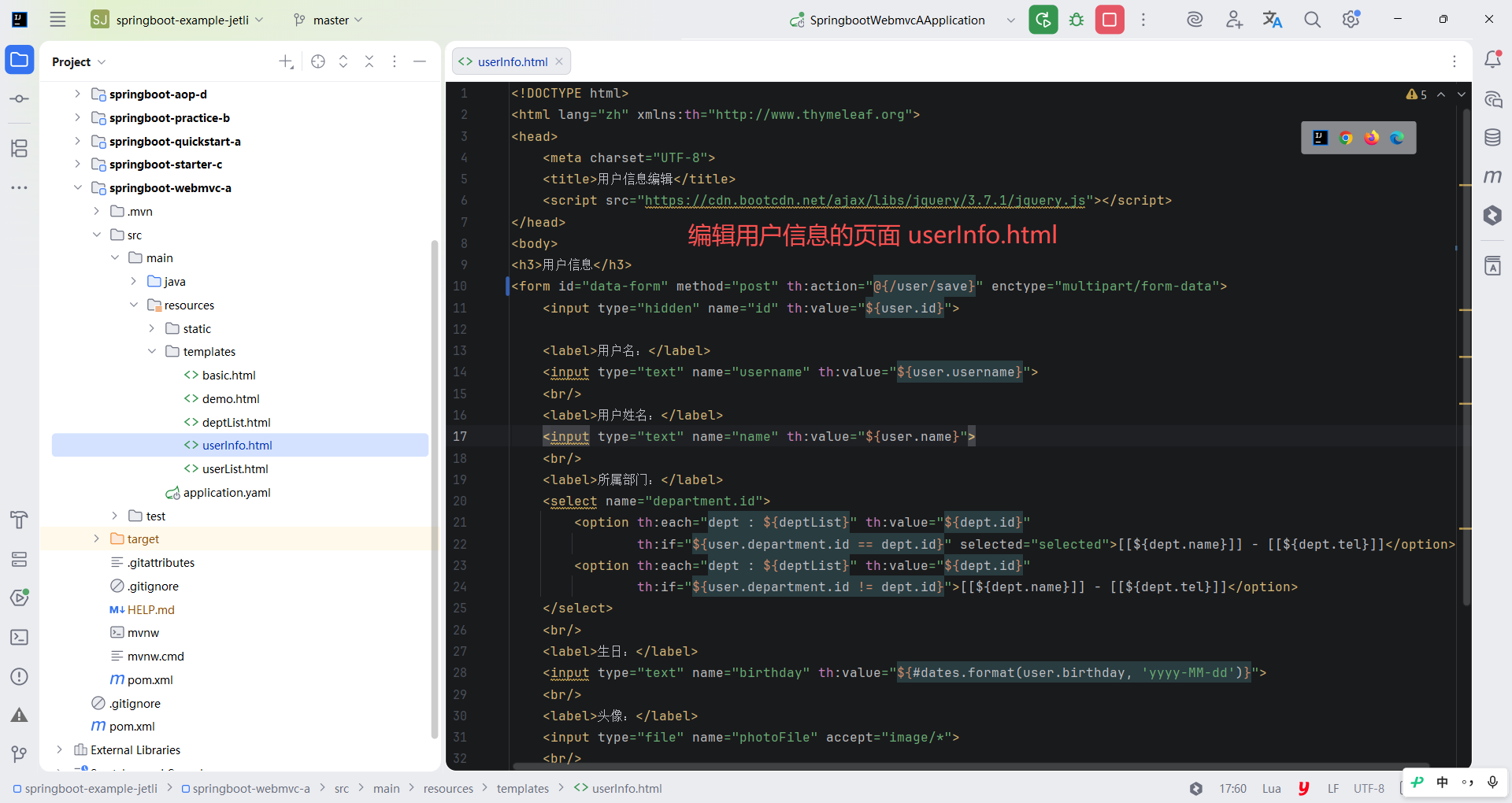
Task: Expand springboot-practice-b module
Action: pos(77,117)
